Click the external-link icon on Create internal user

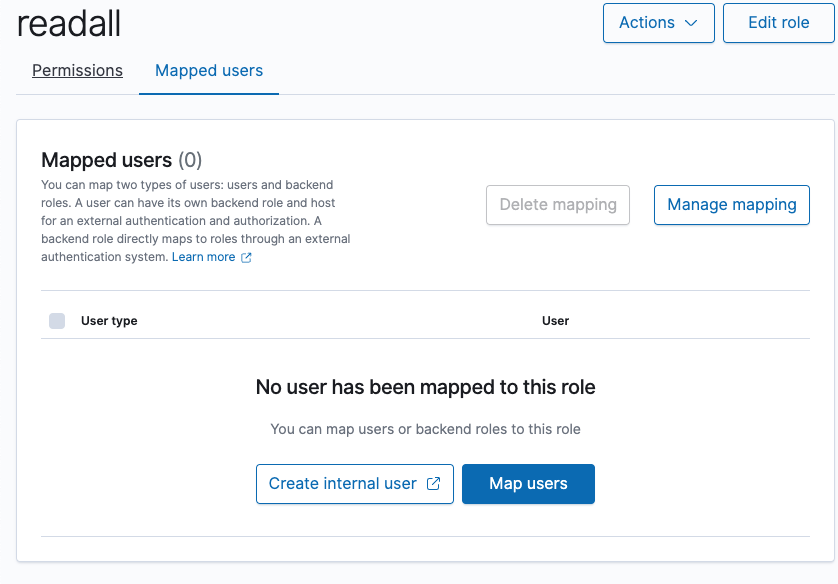coord(434,483)
